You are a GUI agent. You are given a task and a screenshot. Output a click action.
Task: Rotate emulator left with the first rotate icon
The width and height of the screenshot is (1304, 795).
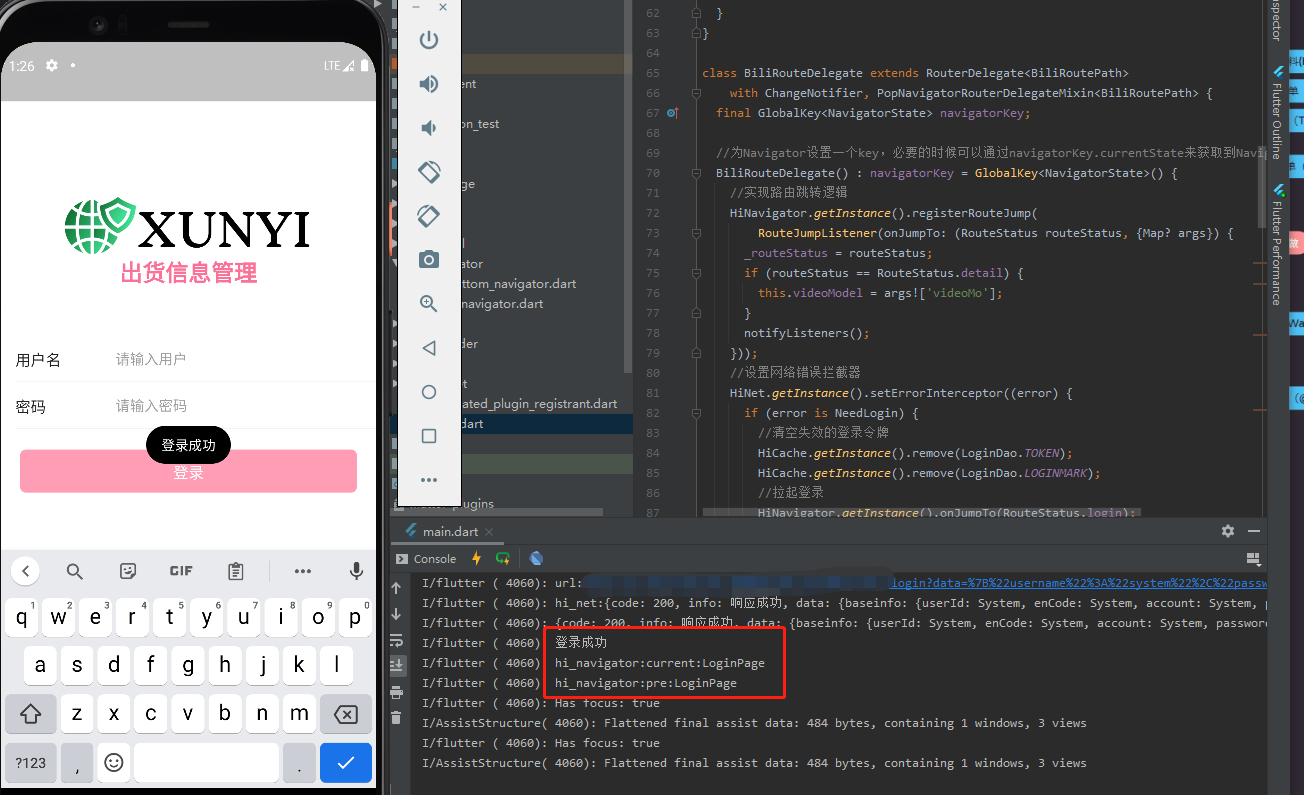tap(429, 172)
